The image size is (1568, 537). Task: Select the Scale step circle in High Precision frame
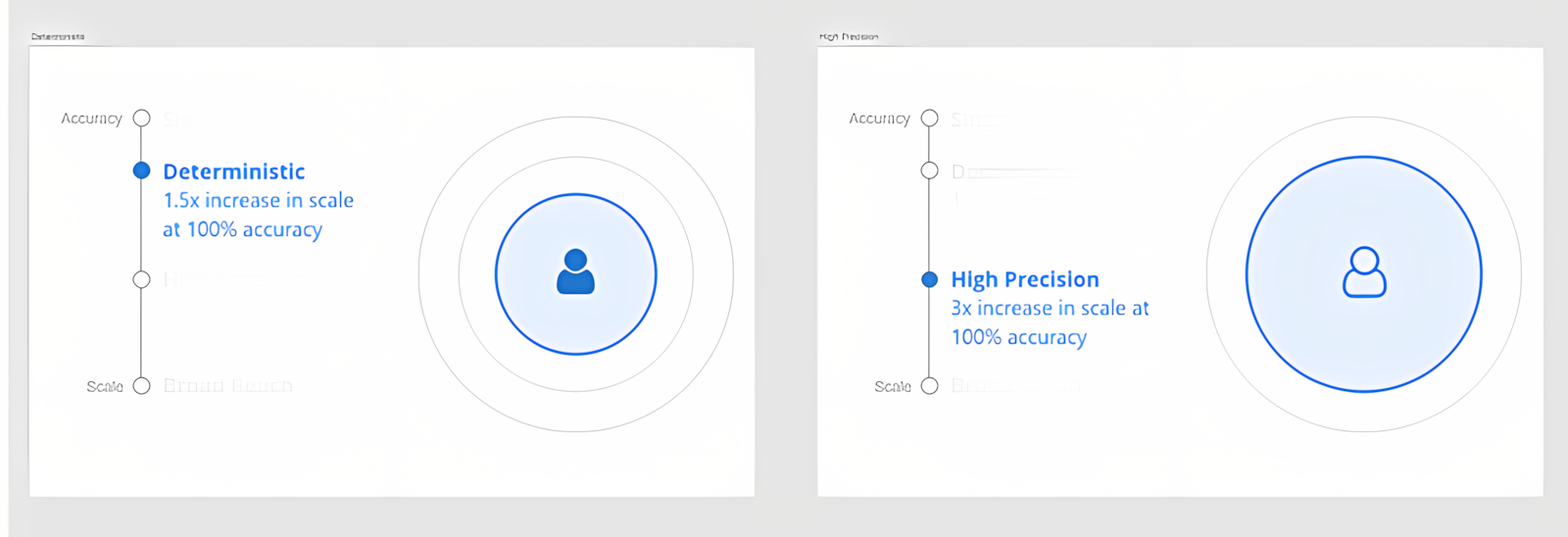[x=930, y=386]
